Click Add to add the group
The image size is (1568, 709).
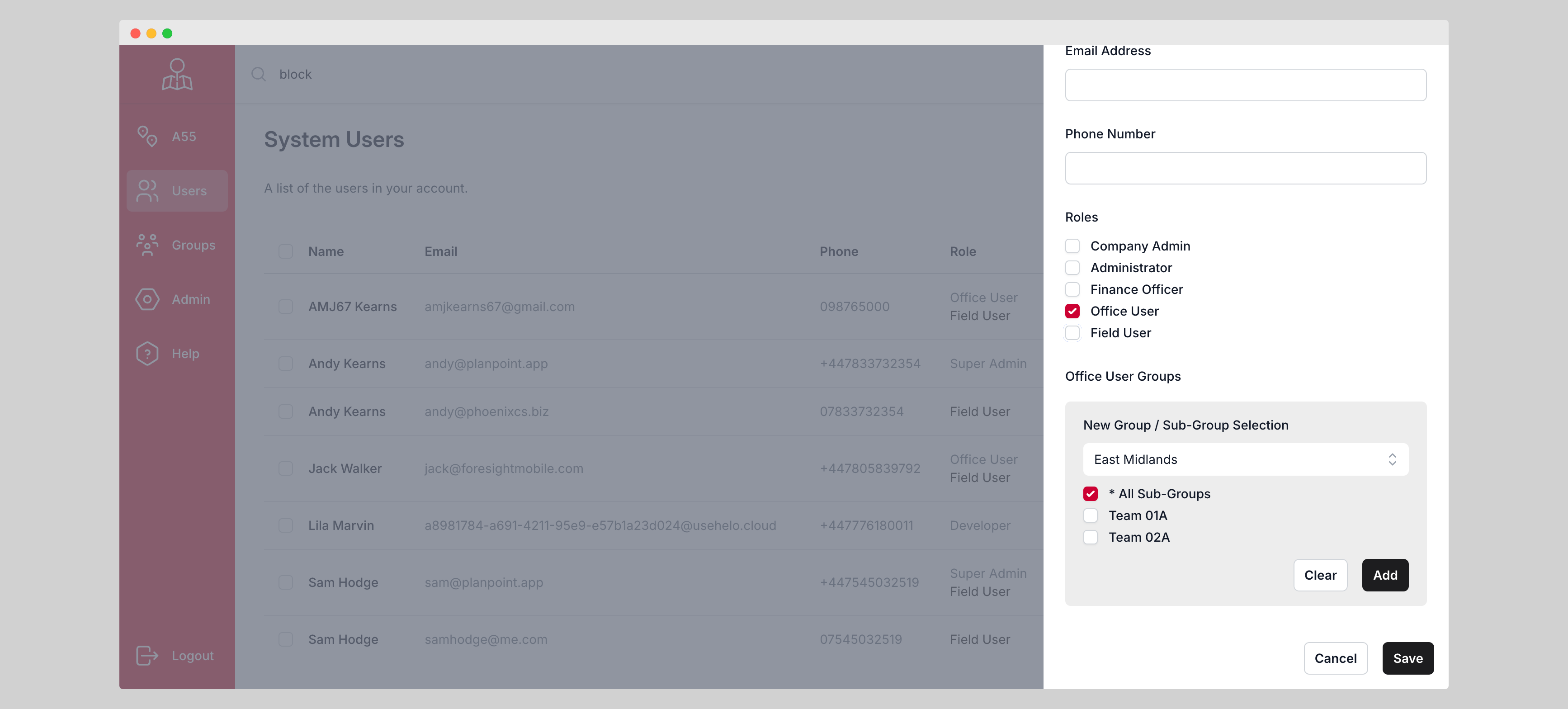[1385, 575]
